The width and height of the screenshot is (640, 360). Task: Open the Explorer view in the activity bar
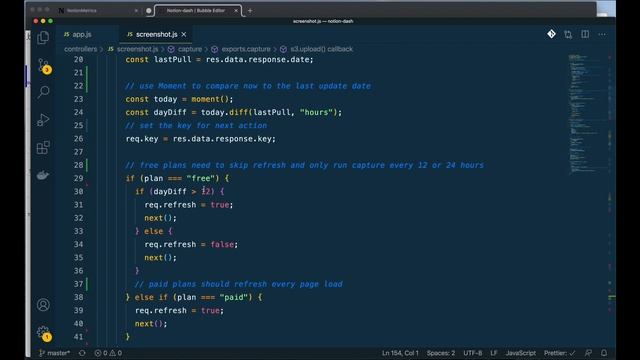[x=43, y=38]
